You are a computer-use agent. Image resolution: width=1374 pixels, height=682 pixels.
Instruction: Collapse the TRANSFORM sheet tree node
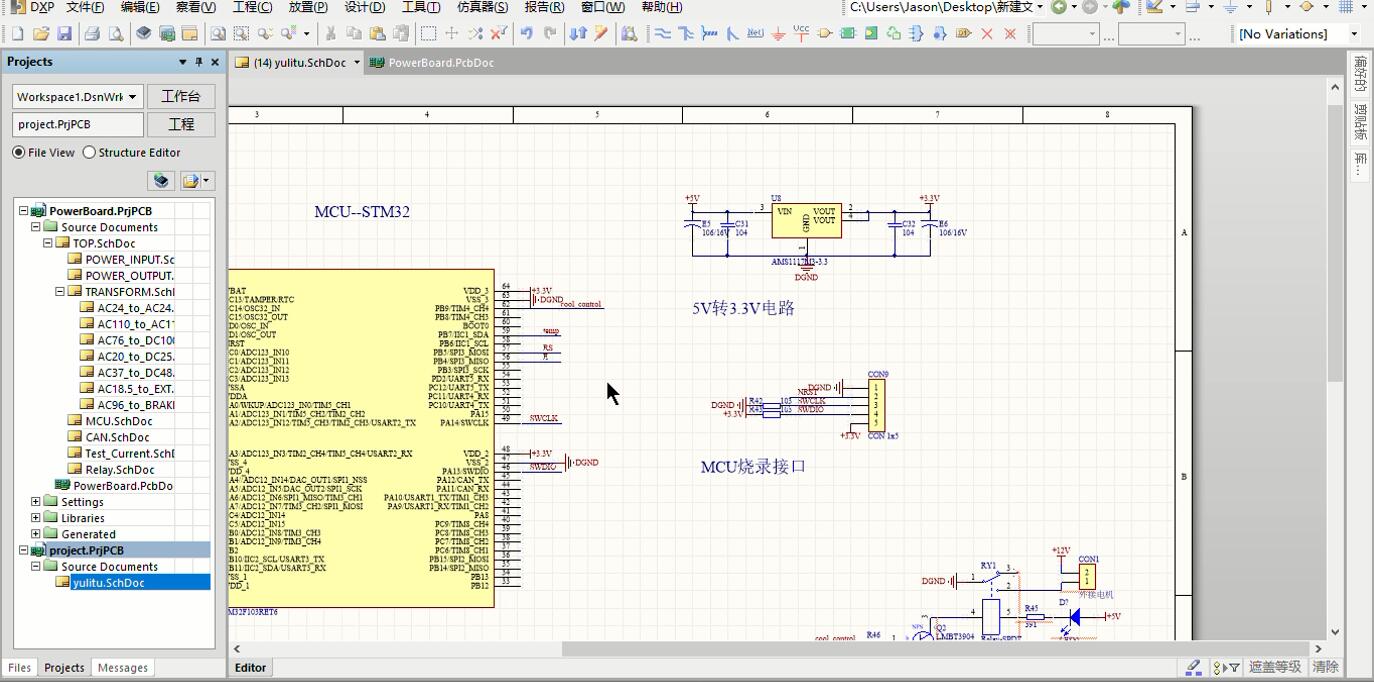(59, 292)
